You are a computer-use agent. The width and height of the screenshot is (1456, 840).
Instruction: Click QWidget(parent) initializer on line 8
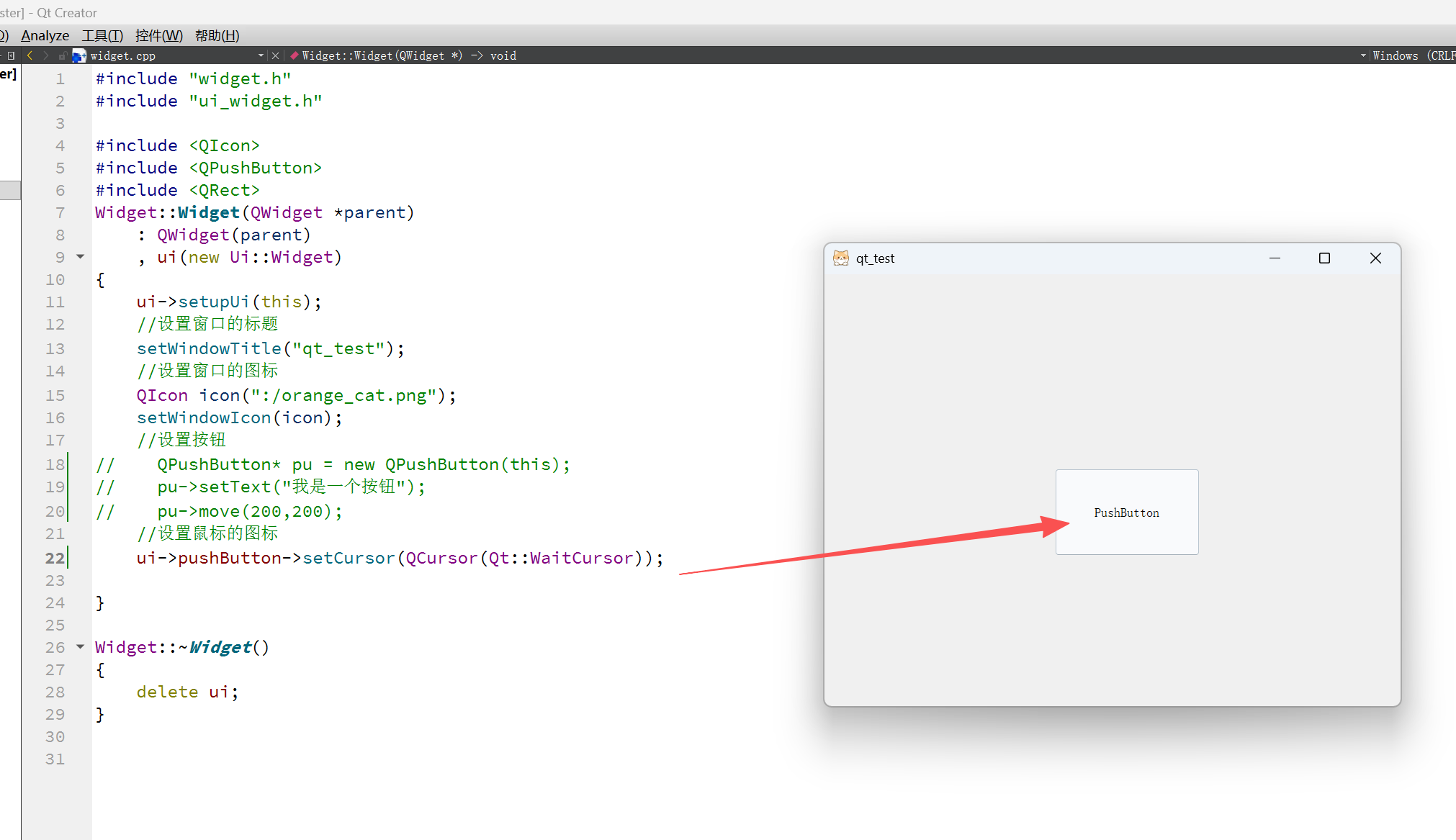tap(234, 235)
